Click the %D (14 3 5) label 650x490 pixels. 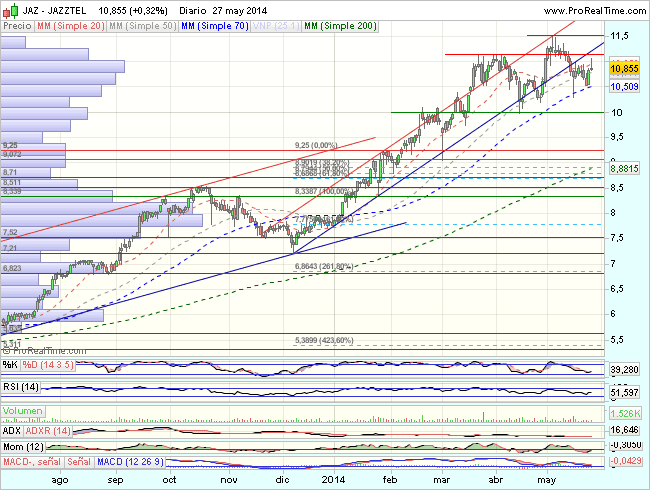[x=47, y=364]
